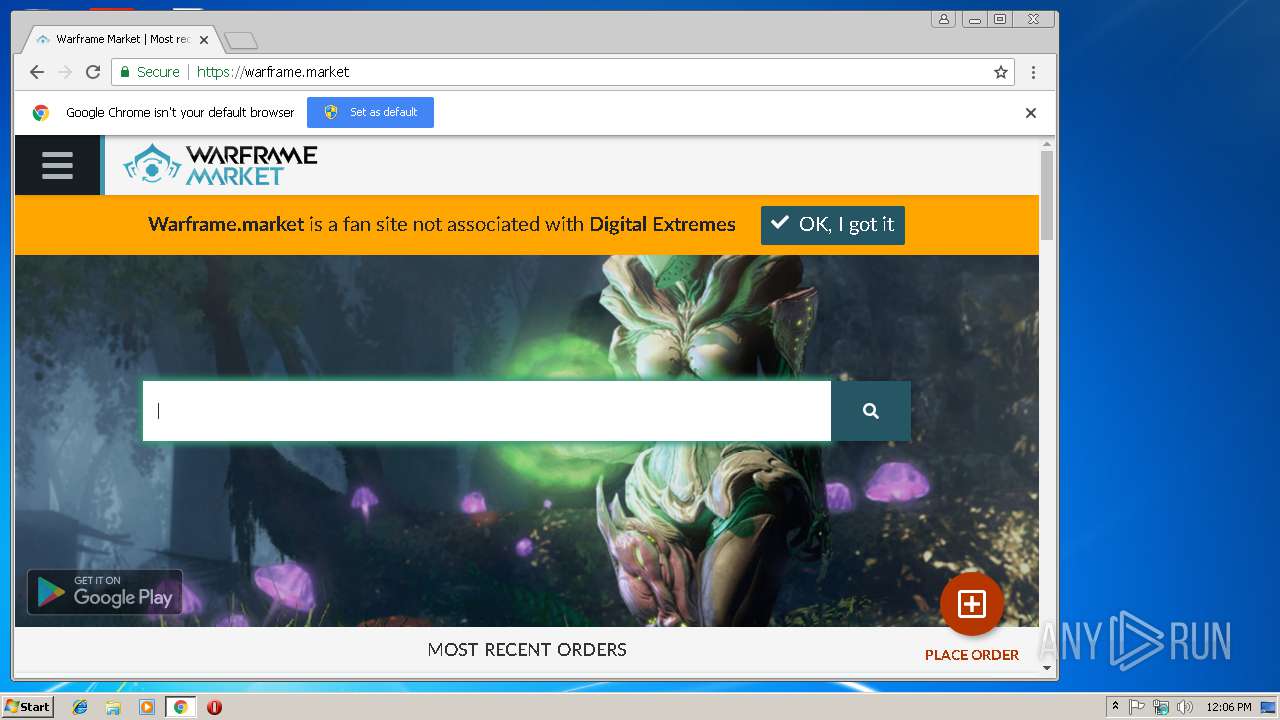Click the page scrollbar down arrow
Image resolution: width=1280 pixels, height=720 pixels.
1047,668
